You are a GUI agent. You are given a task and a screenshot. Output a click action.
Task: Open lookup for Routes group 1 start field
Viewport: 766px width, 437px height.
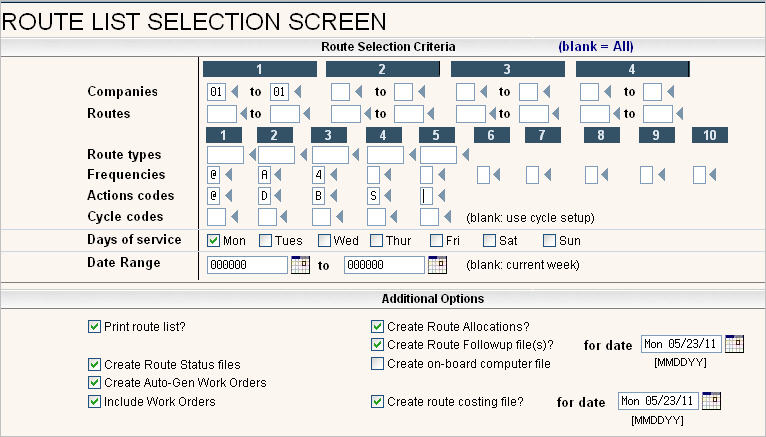[243, 114]
